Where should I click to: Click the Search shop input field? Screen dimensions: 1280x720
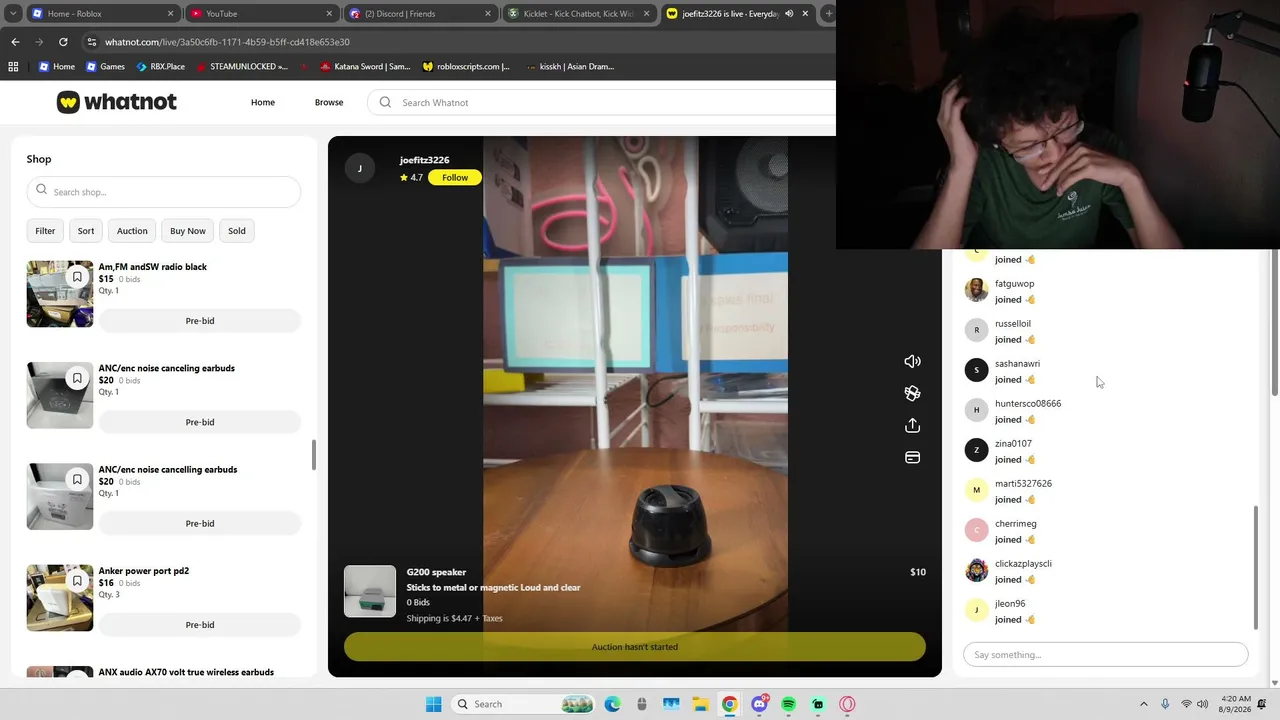164,191
